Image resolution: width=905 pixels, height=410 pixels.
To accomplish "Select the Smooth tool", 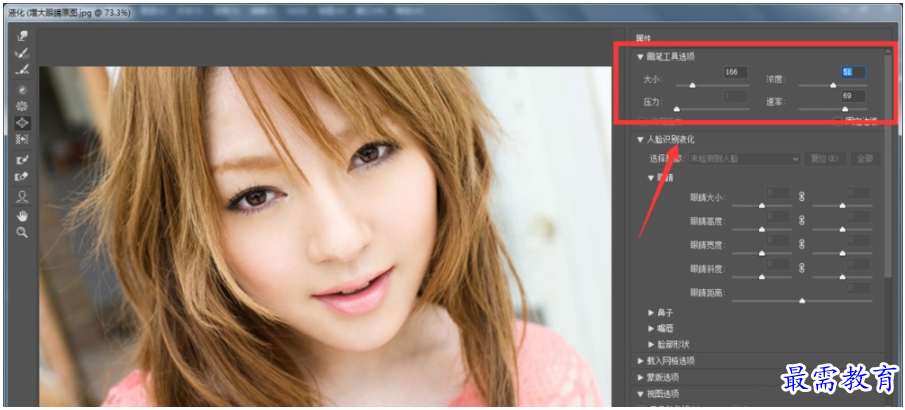I will pos(23,70).
